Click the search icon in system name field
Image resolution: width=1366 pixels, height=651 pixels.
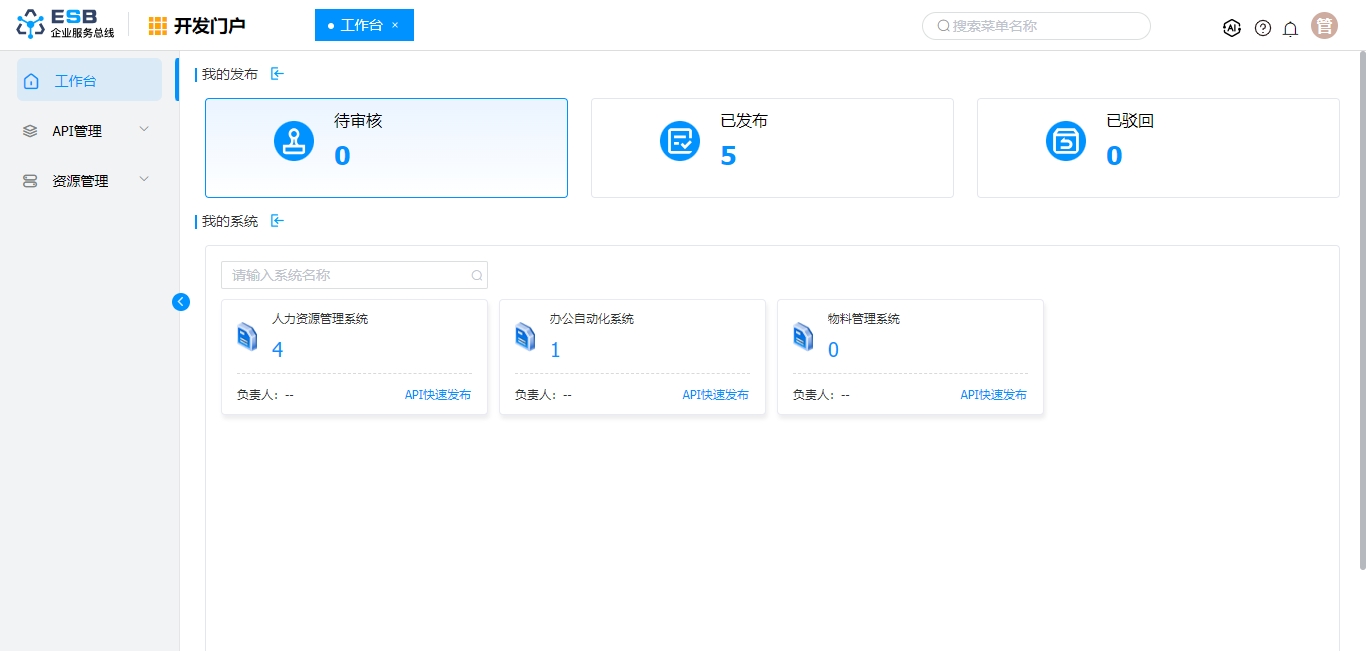(477, 275)
